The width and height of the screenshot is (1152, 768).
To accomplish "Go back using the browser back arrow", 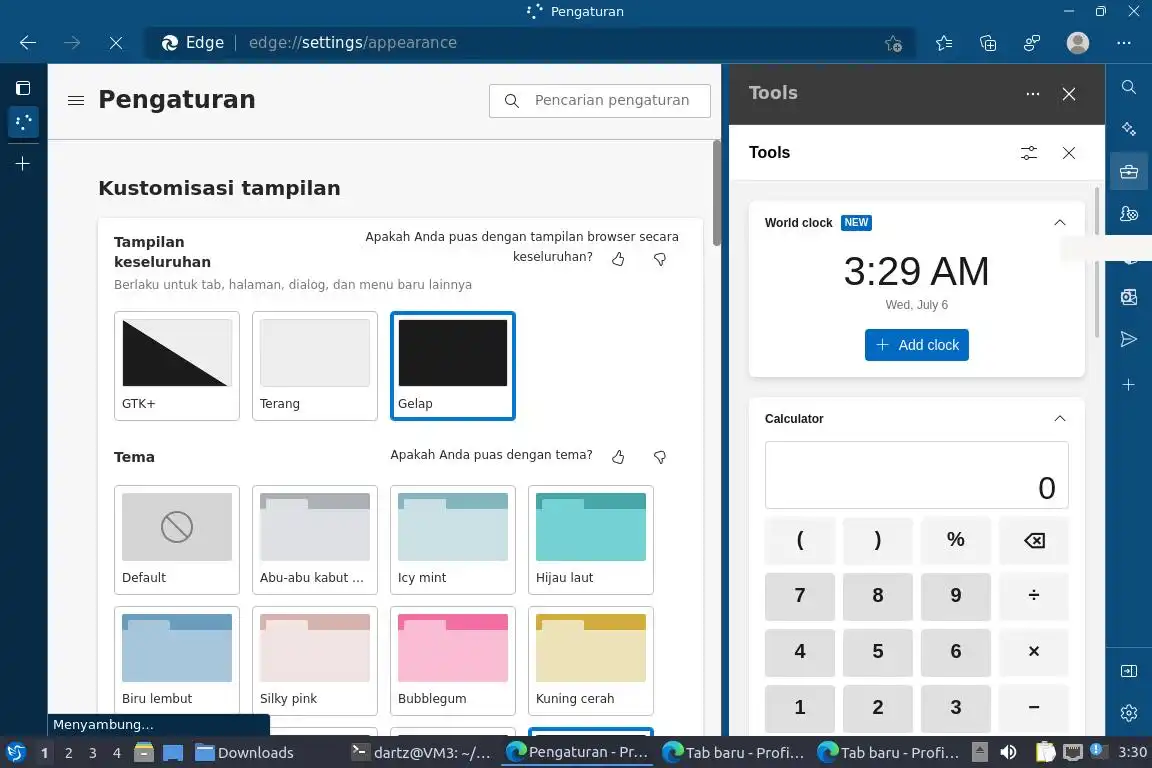I will click(x=28, y=43).
